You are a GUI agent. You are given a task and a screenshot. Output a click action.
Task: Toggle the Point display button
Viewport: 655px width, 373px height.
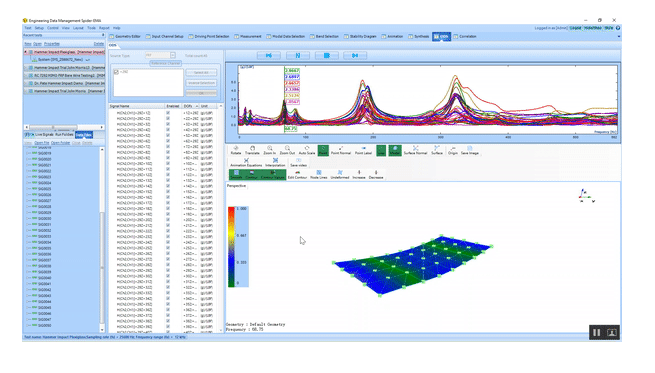323,150
